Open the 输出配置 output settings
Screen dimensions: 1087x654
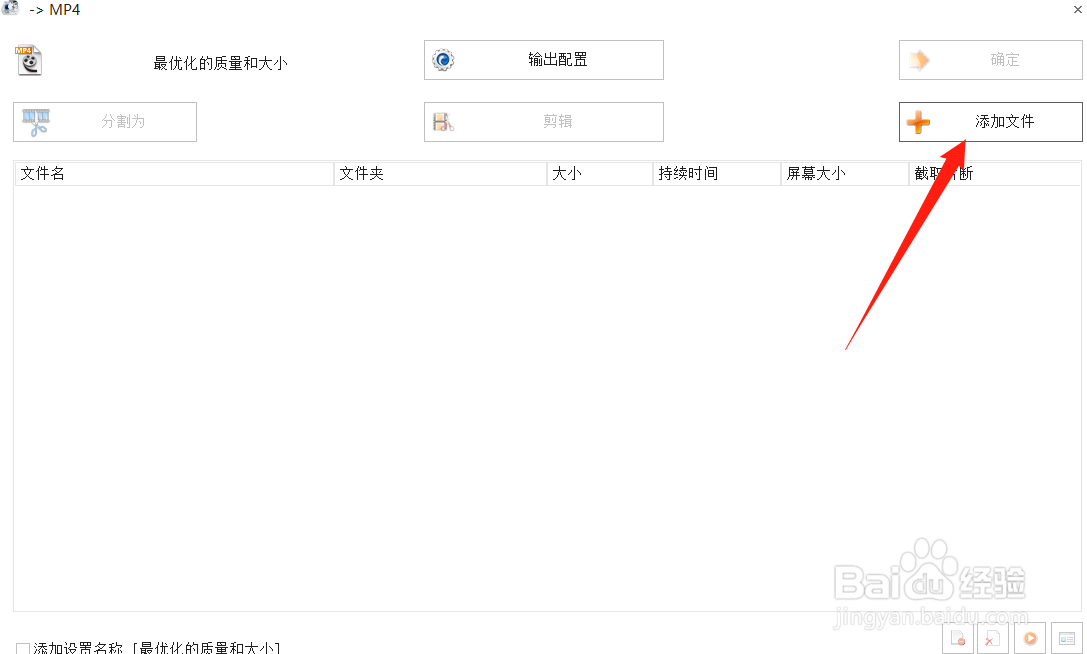pos(543,59)
